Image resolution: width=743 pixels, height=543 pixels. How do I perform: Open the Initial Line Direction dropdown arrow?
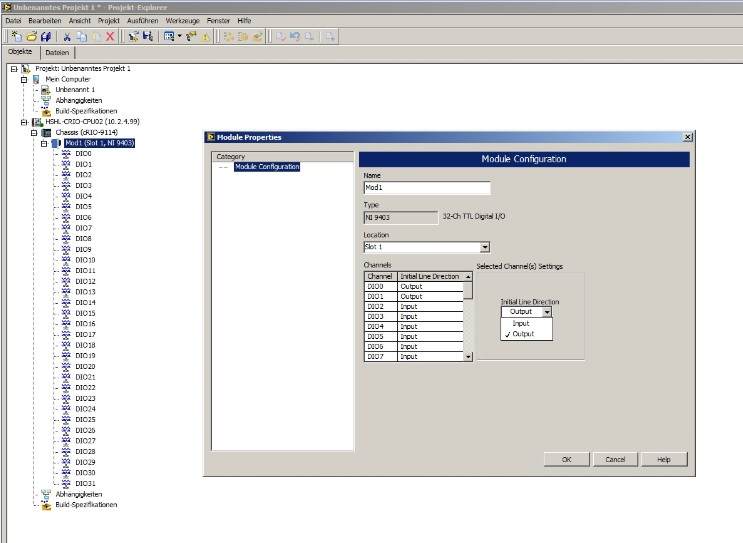coord(547,312)
